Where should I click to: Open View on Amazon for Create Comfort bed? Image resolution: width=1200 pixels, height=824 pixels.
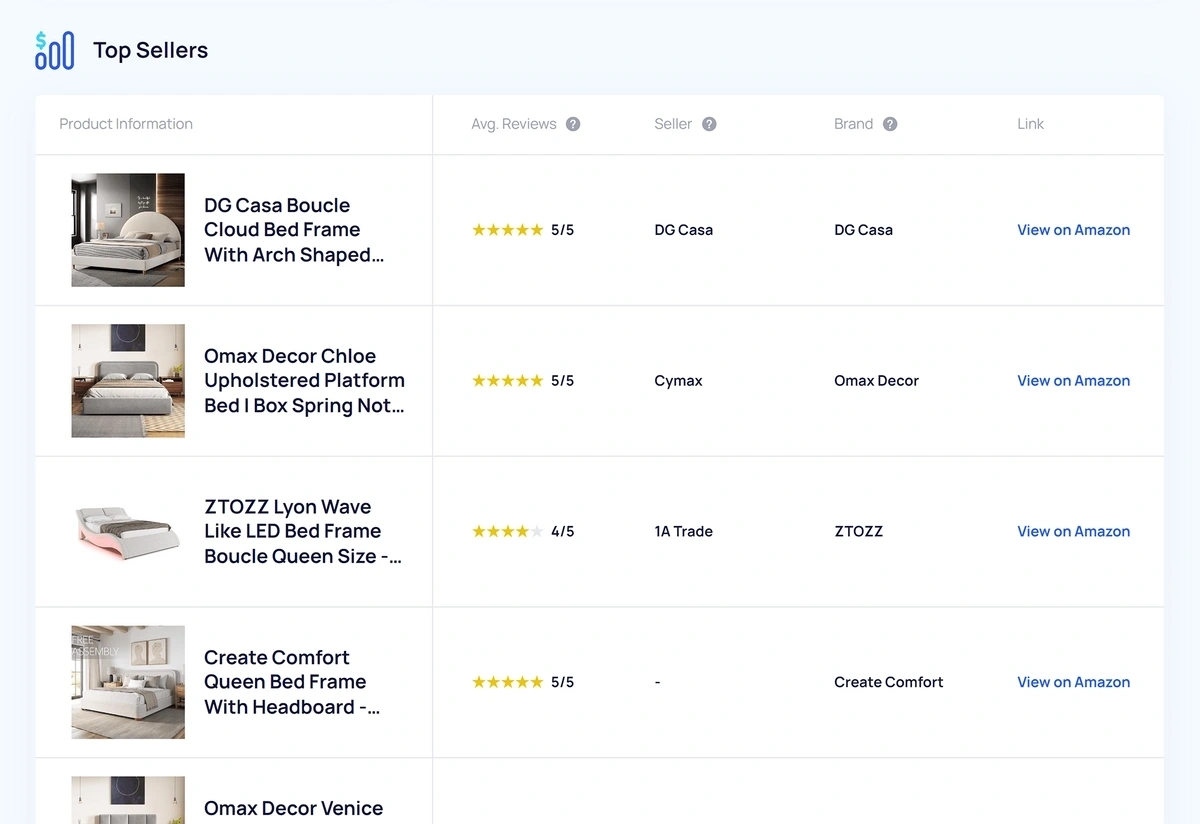1073,683
